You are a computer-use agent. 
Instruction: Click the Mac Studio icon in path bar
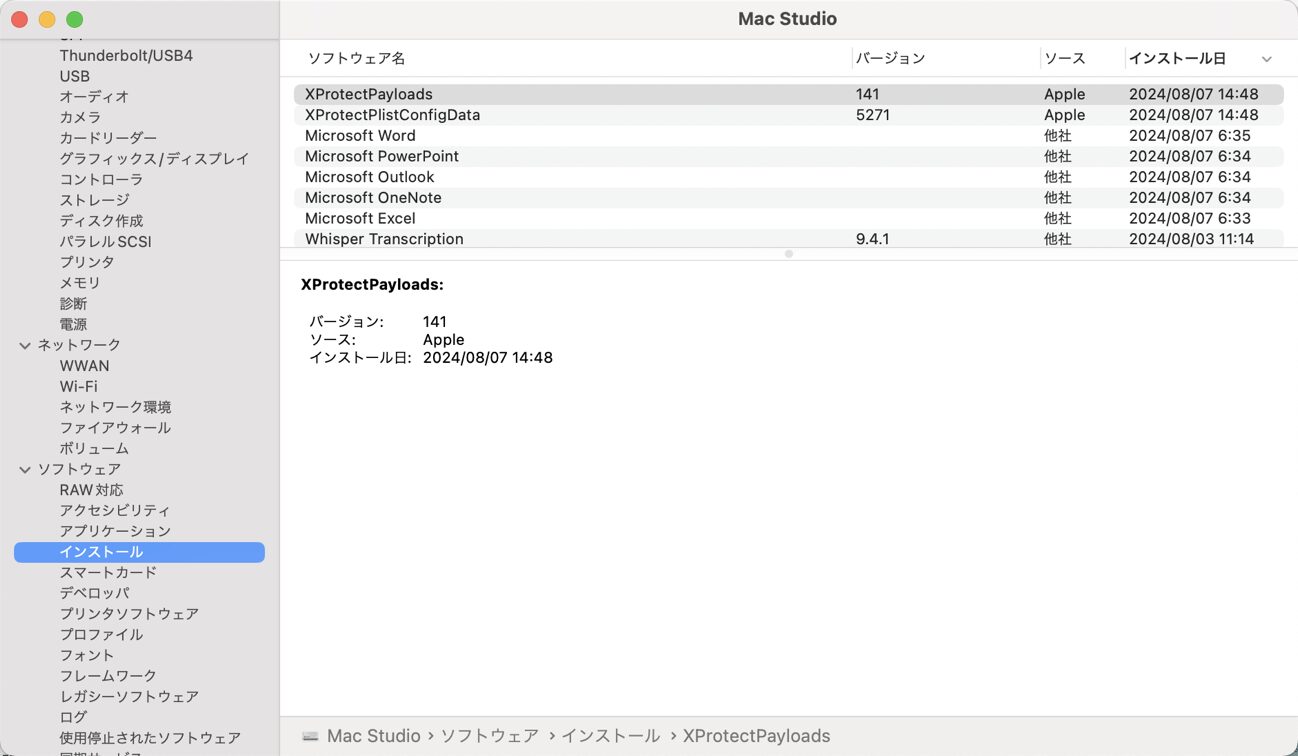pyautogui.click(x=310, y=736)
